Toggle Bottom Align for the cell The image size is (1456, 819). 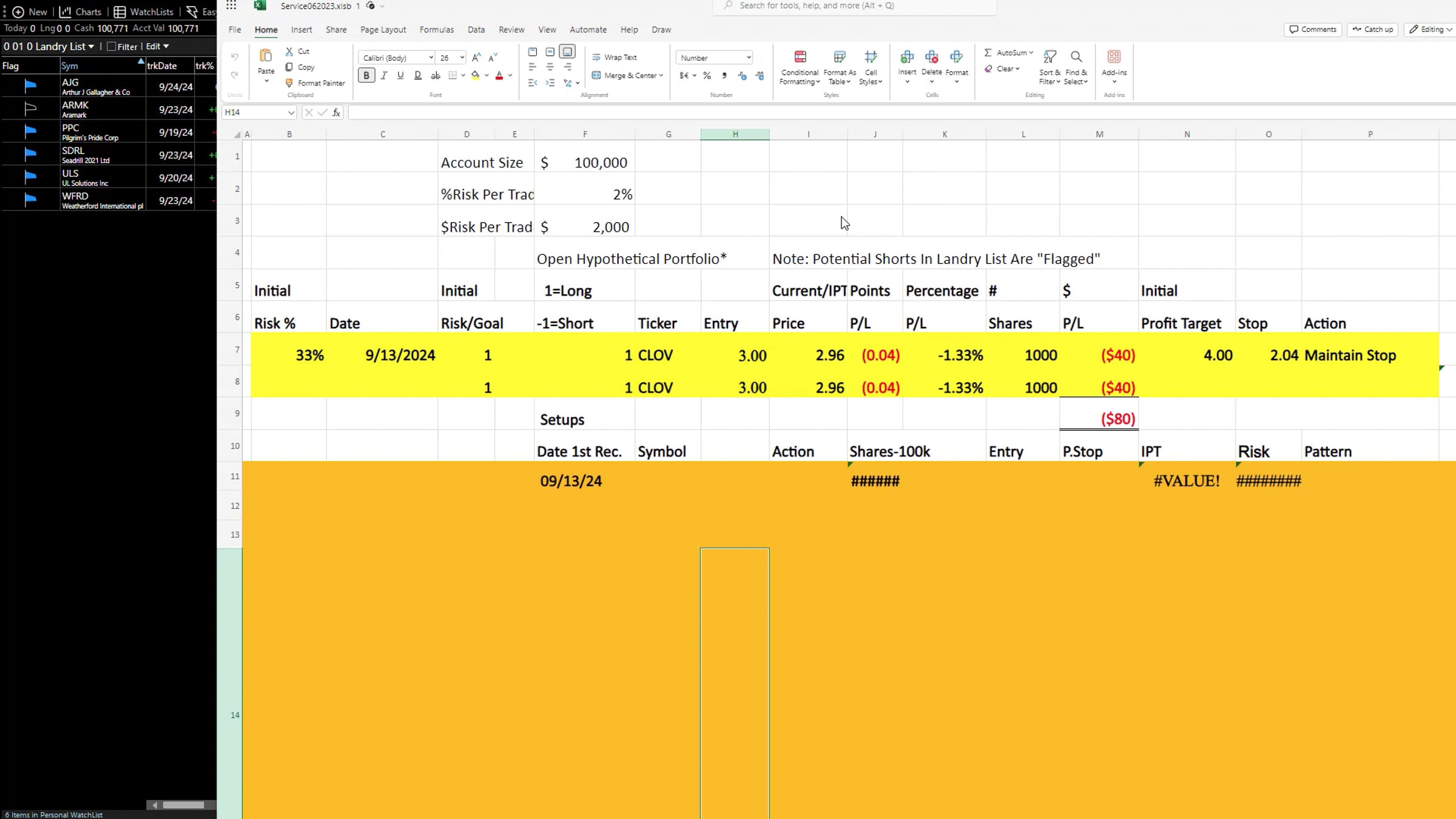coord(567,52)
